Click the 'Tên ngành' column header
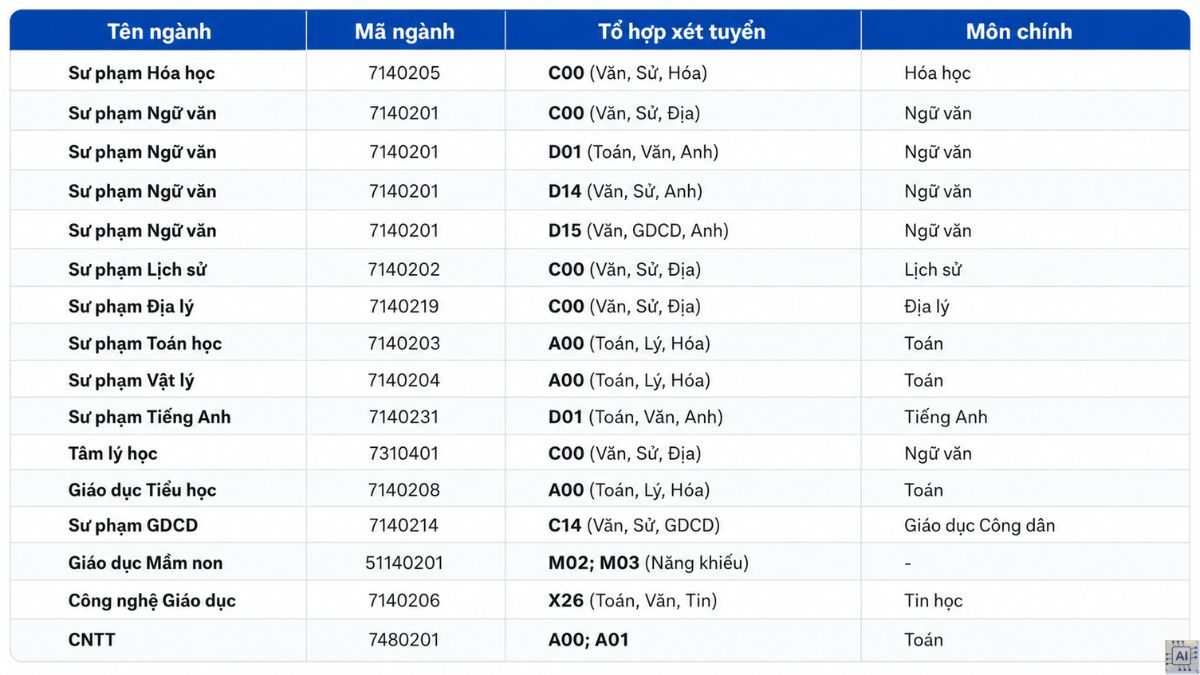Image resolution: width=1200 pixels, height=675 pixels. 159,31
